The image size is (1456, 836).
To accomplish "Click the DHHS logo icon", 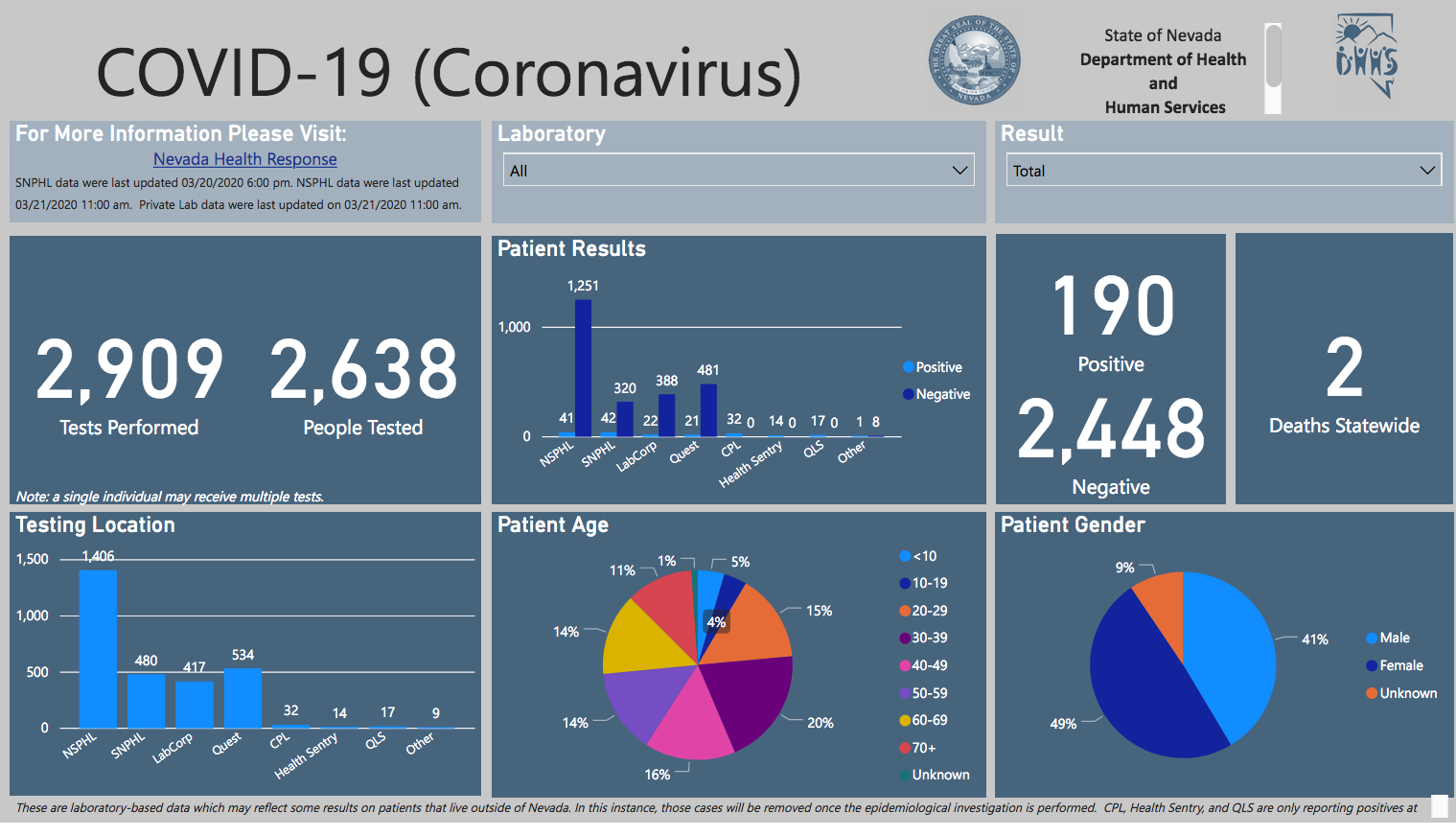I will (x=1367, y=57).
